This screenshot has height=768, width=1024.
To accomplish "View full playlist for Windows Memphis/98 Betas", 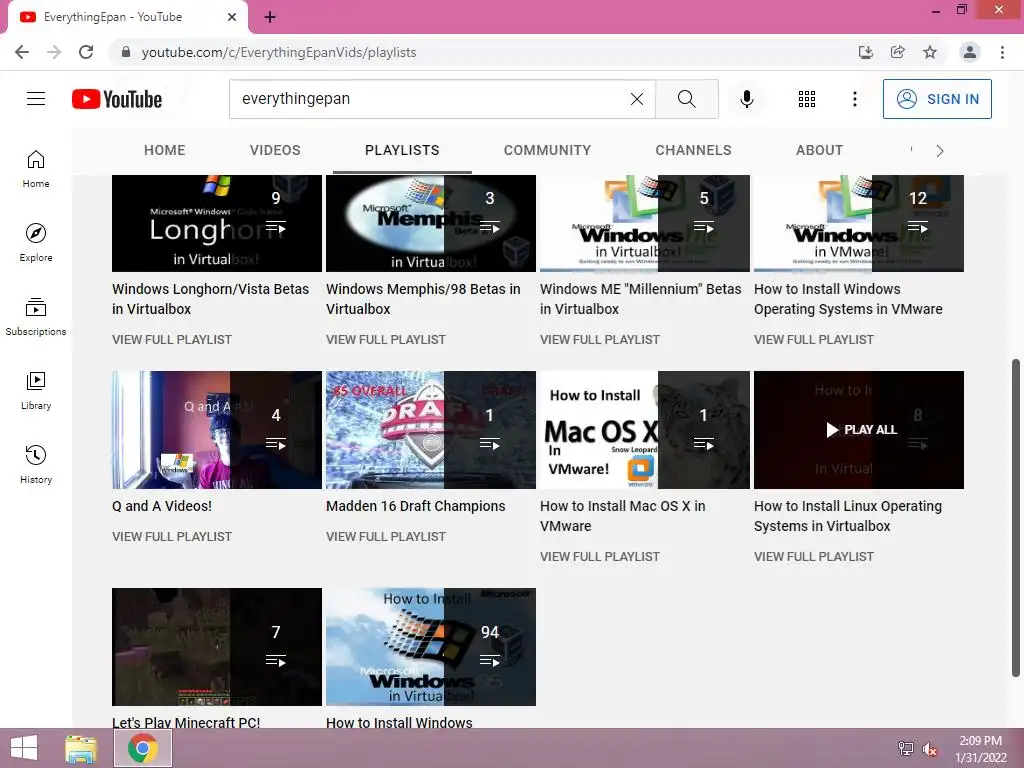I will click(x=386, y=340).
